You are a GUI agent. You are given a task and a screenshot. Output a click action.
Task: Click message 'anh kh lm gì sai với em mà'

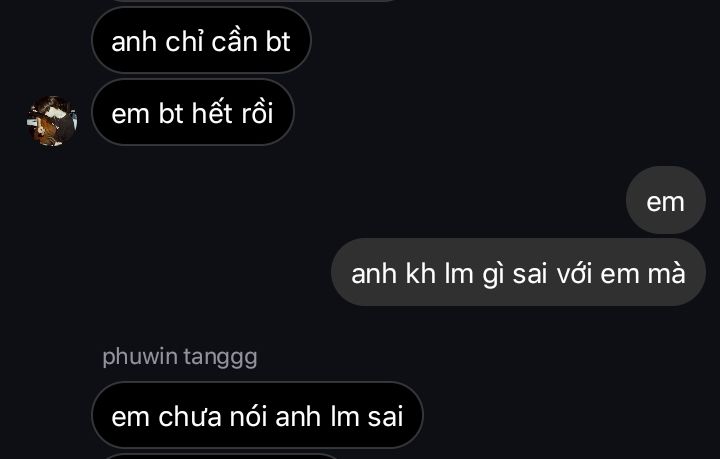pos(518,273)
